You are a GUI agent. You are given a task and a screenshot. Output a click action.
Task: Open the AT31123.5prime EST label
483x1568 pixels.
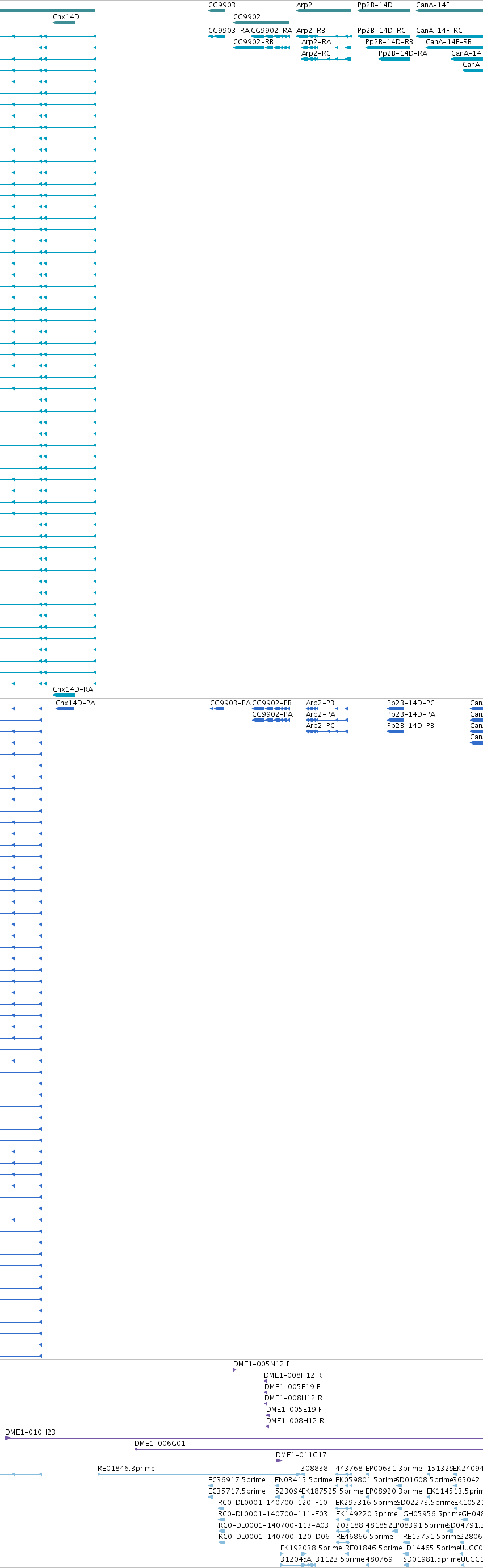[334, 1559]
